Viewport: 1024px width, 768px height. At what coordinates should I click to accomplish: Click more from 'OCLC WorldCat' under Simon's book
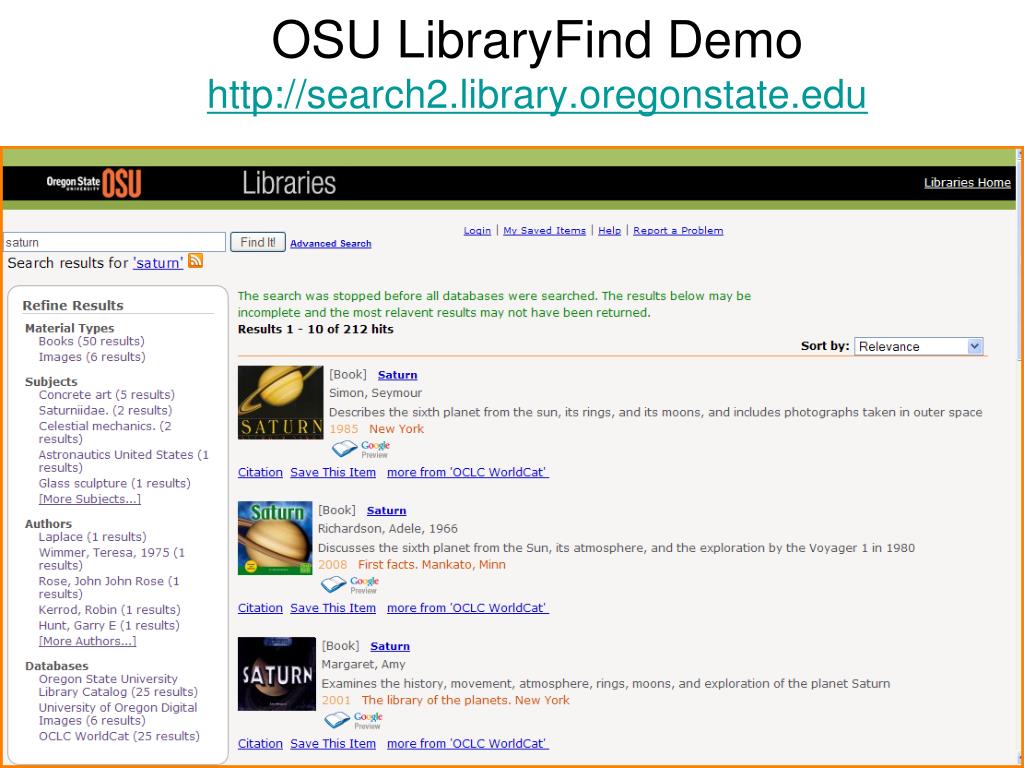pos(468,472)
